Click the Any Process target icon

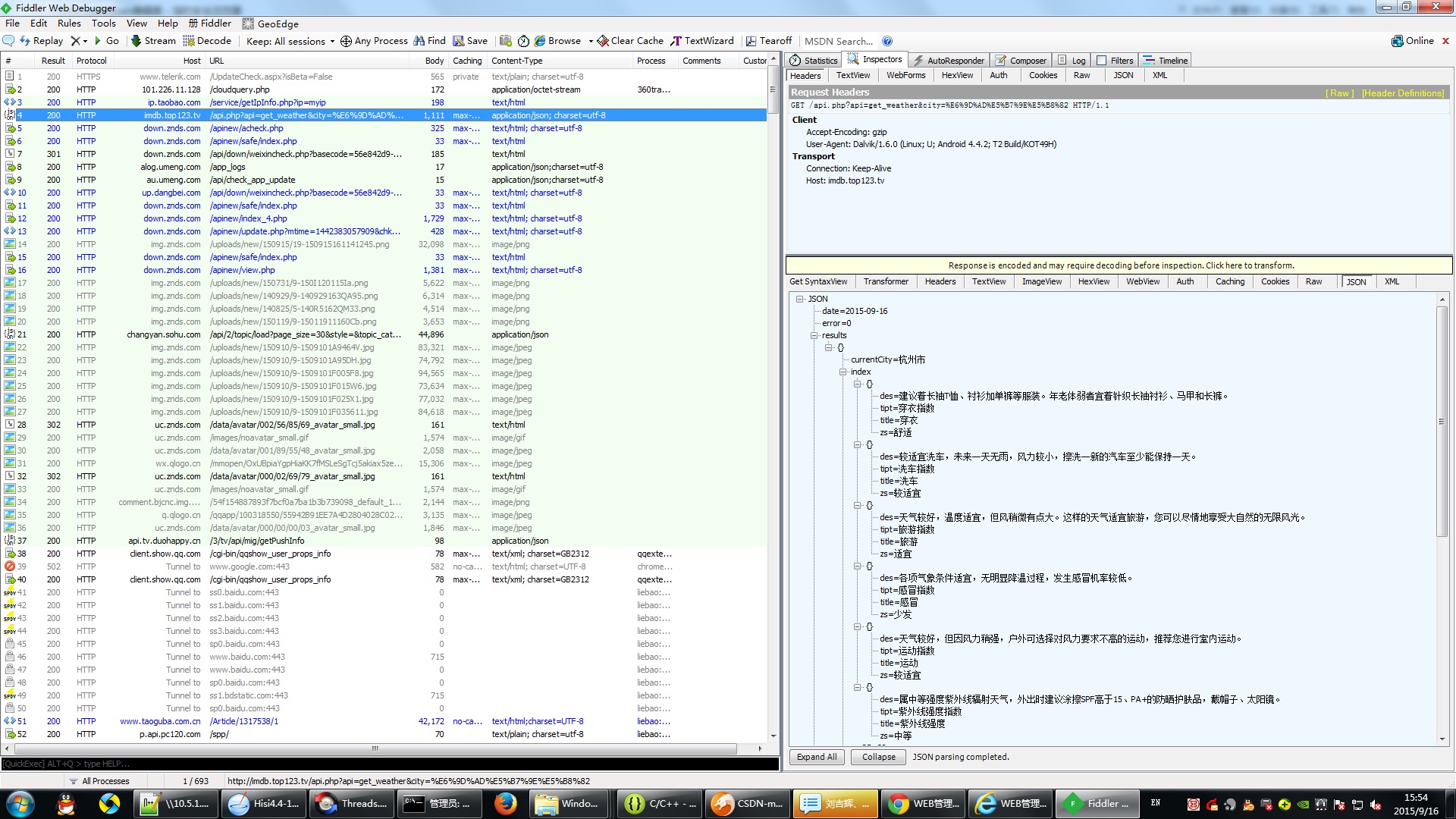[x=346, y=41]
